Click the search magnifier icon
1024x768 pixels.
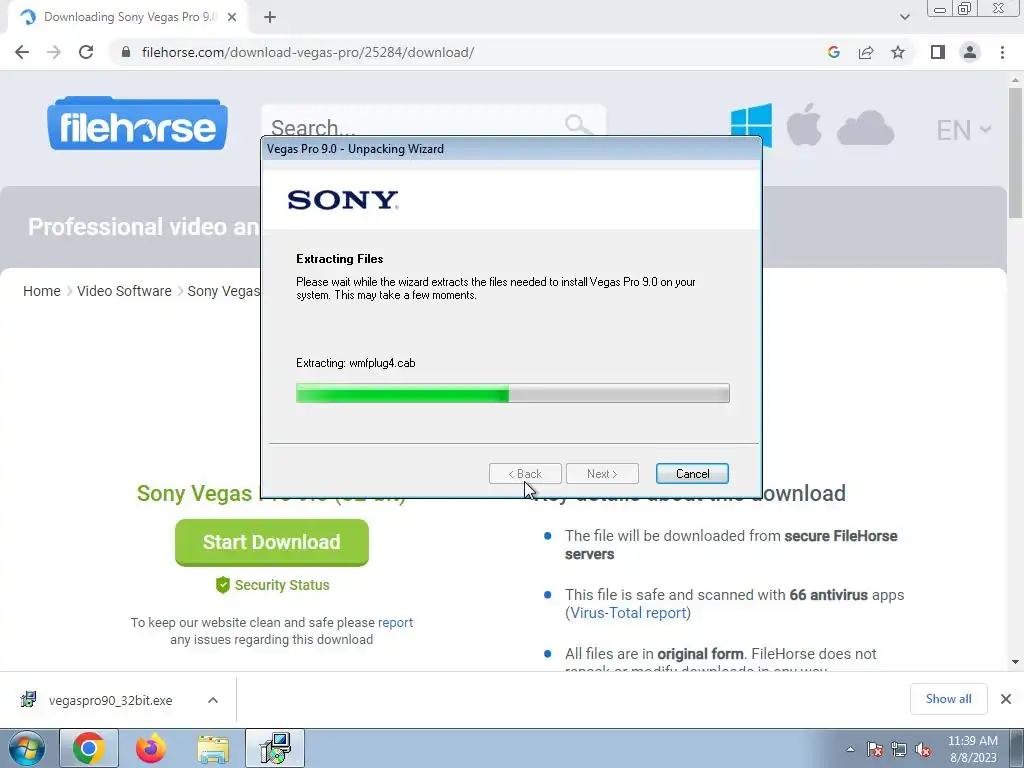click(x=578, y=123)
